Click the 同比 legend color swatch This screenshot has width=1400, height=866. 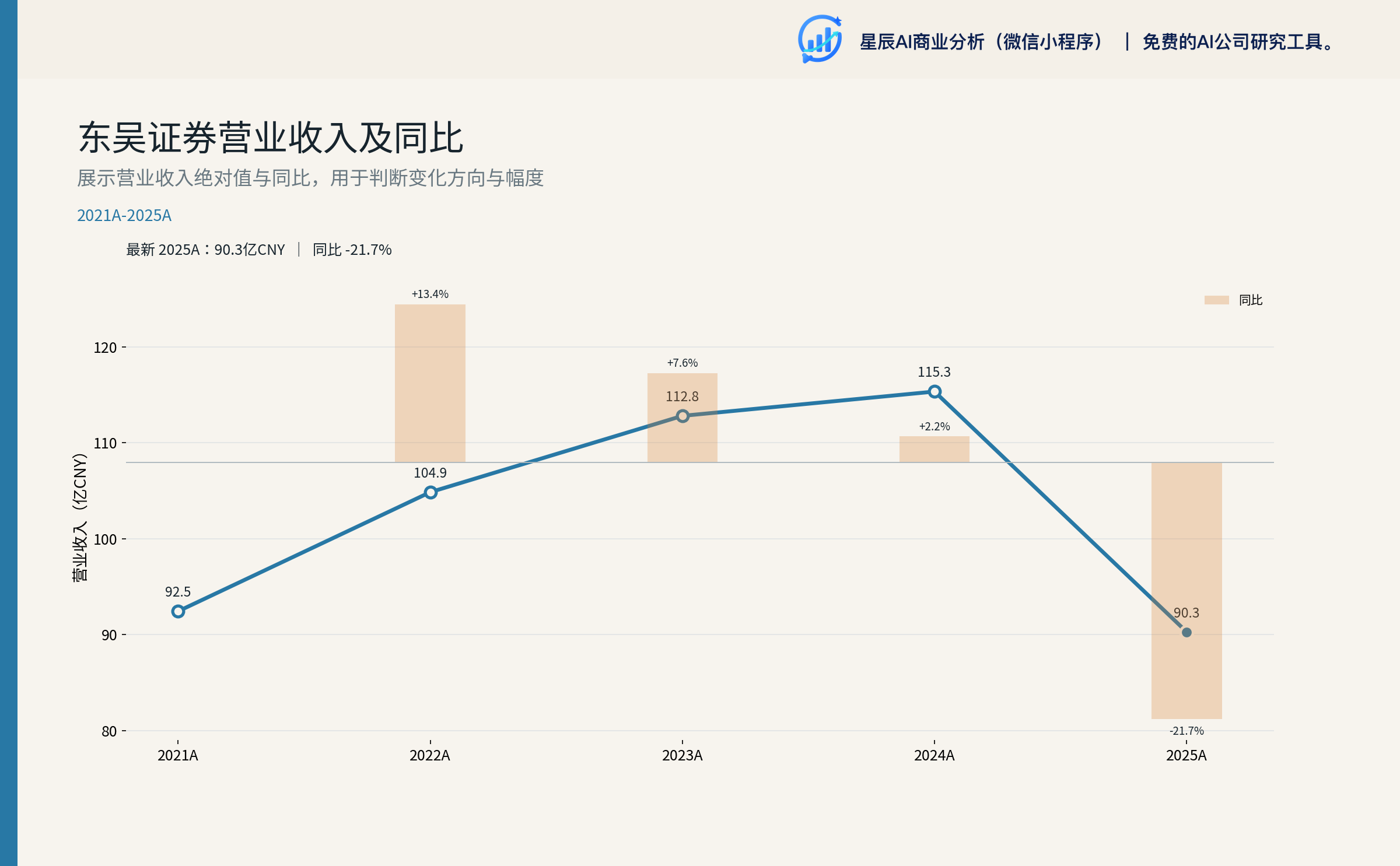click(x=1216, y=300)
